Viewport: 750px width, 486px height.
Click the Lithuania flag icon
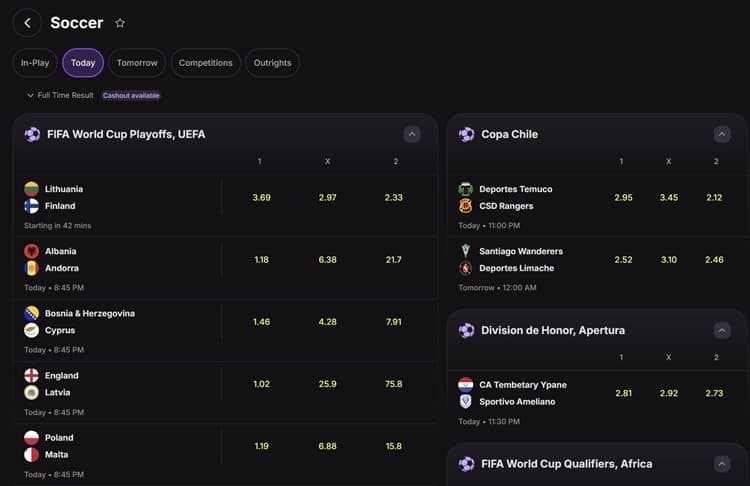[32, 189]
